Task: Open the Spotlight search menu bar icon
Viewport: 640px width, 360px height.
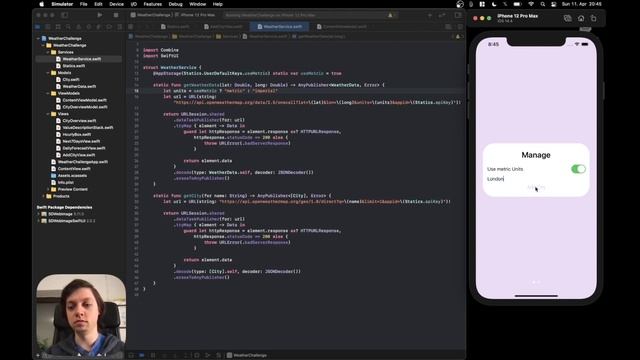Action: pyautogui.click(x=542, y=4)
